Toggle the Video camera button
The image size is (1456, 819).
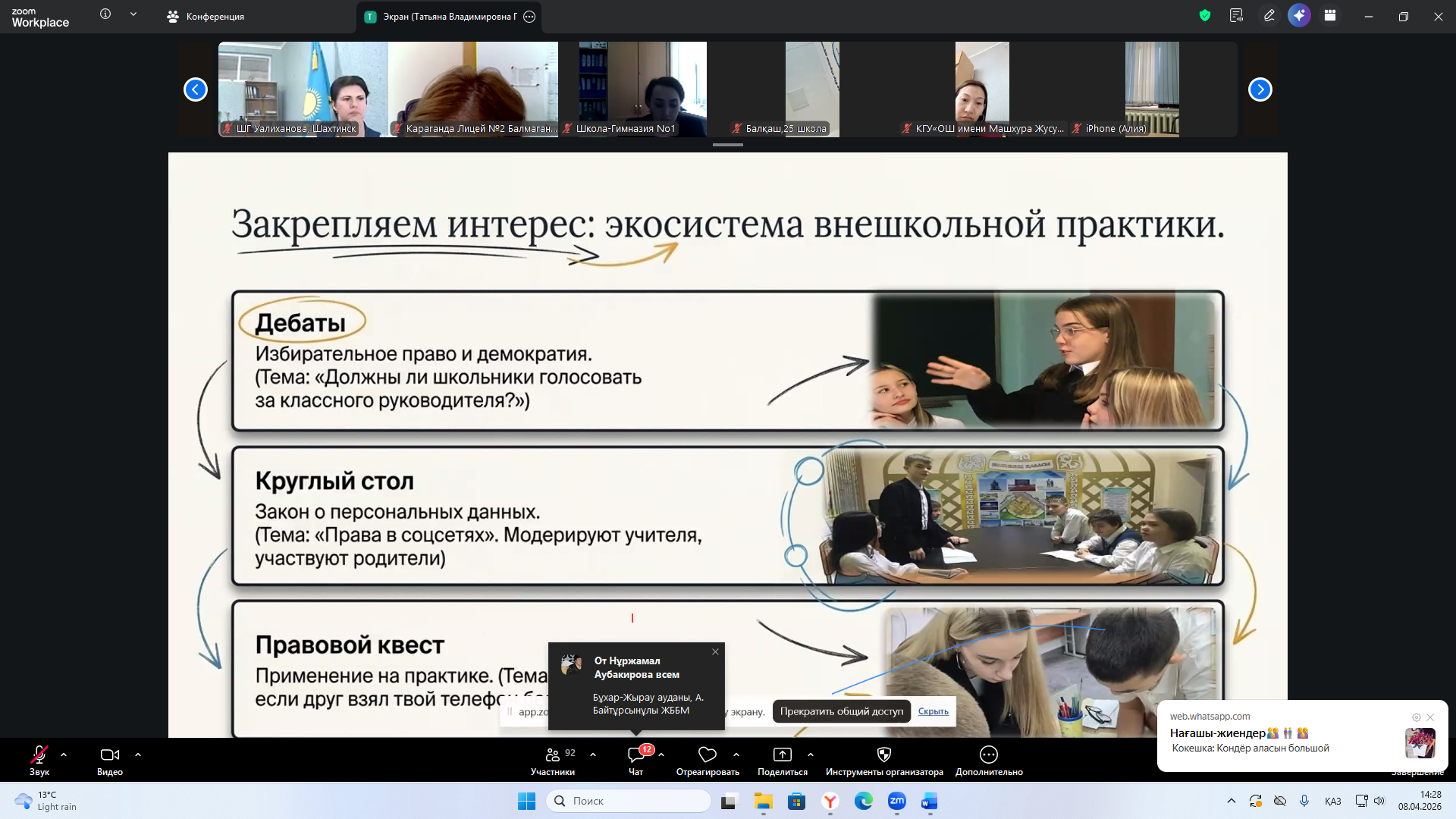click(110, 755)
